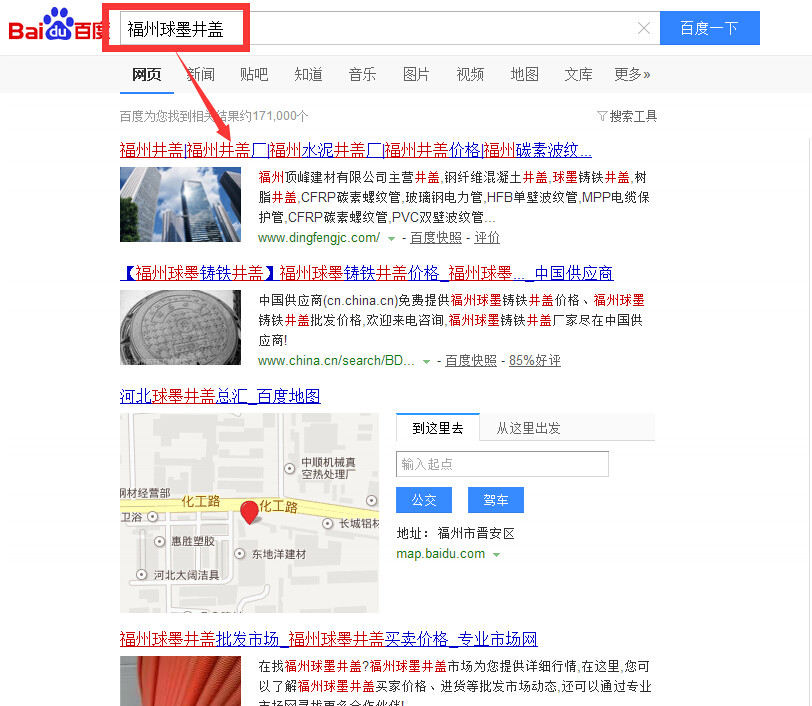Open the 更多» menu

pyautogui.click(x=632, y=75)
